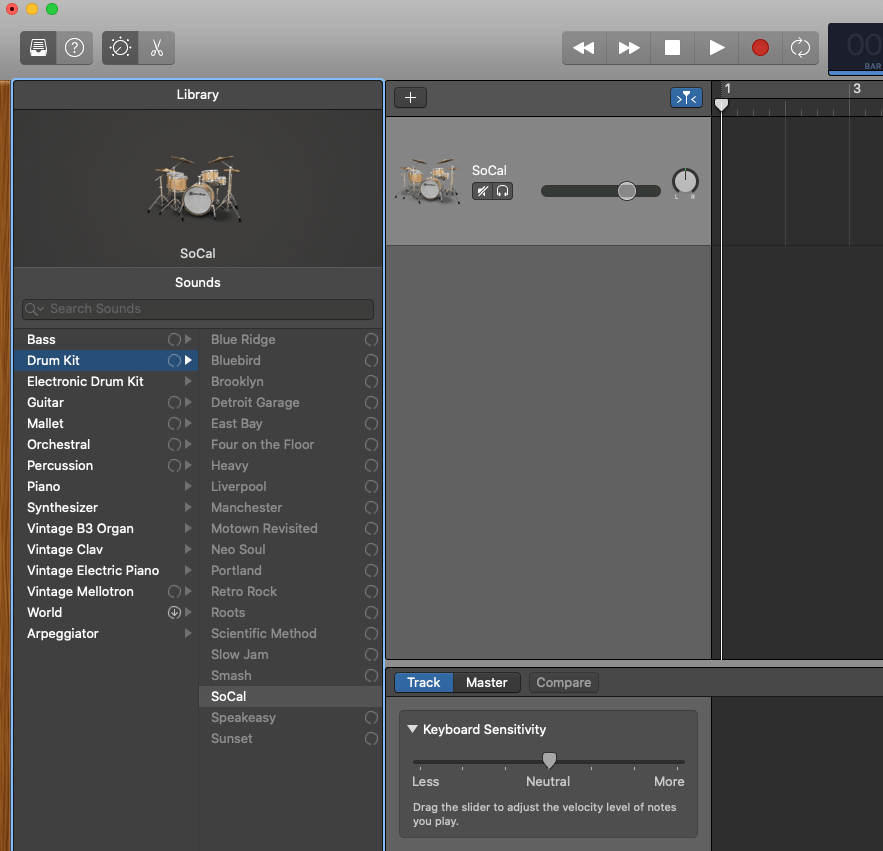Switch to the Track tab
This screenshot has height=851, width=883.
coord(423,683)
